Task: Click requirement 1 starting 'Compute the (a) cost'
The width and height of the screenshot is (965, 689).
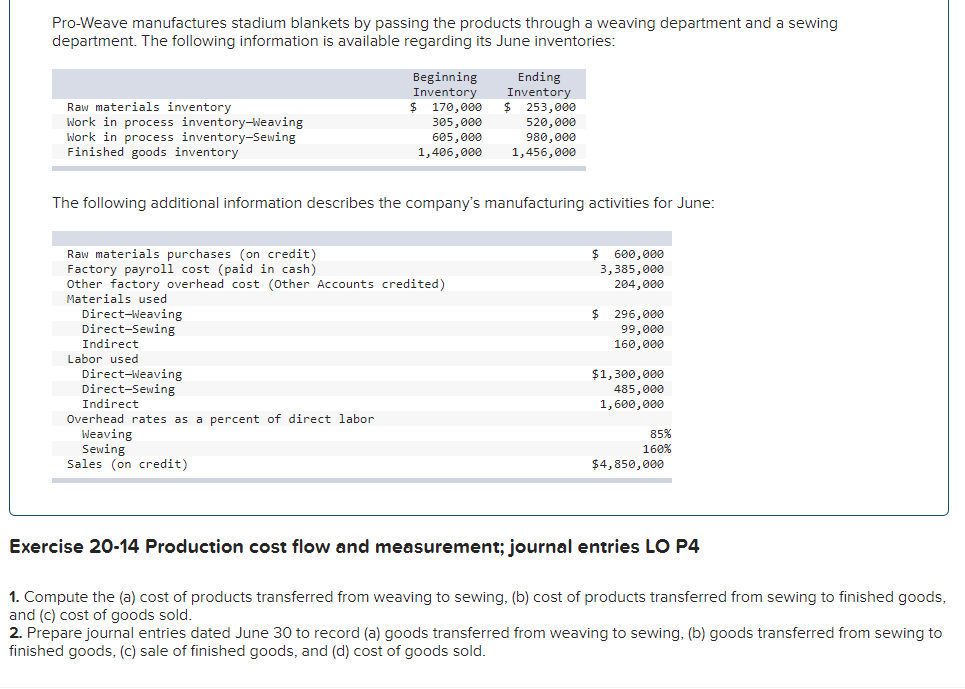Action: 478,606
